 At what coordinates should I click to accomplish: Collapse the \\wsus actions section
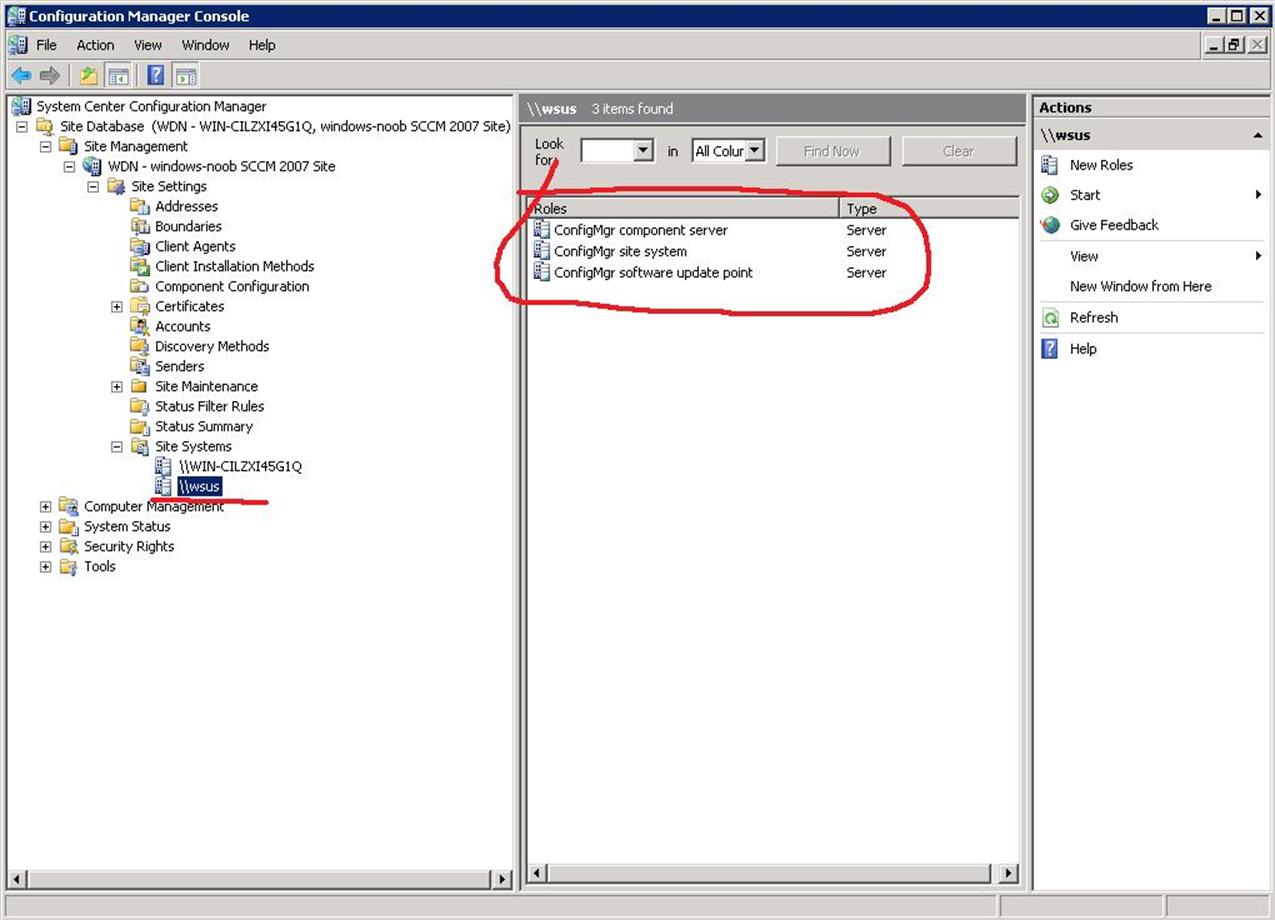(x=1257, y=135)
